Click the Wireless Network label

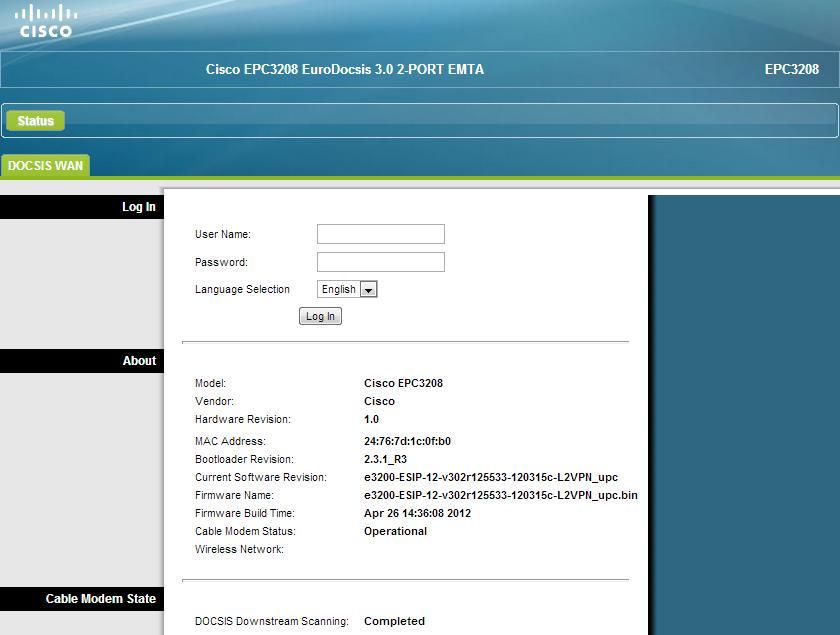click(239, 549)
